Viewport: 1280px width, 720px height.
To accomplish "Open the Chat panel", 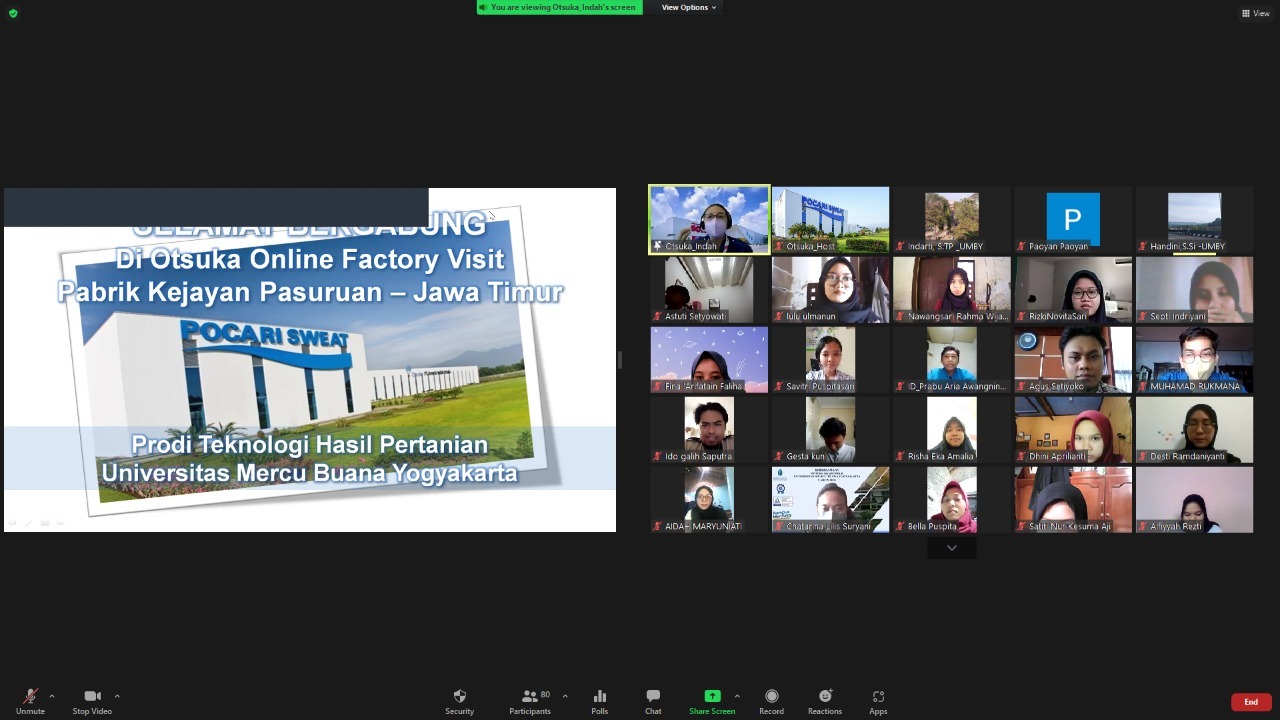I will click(x=653, y=701).
